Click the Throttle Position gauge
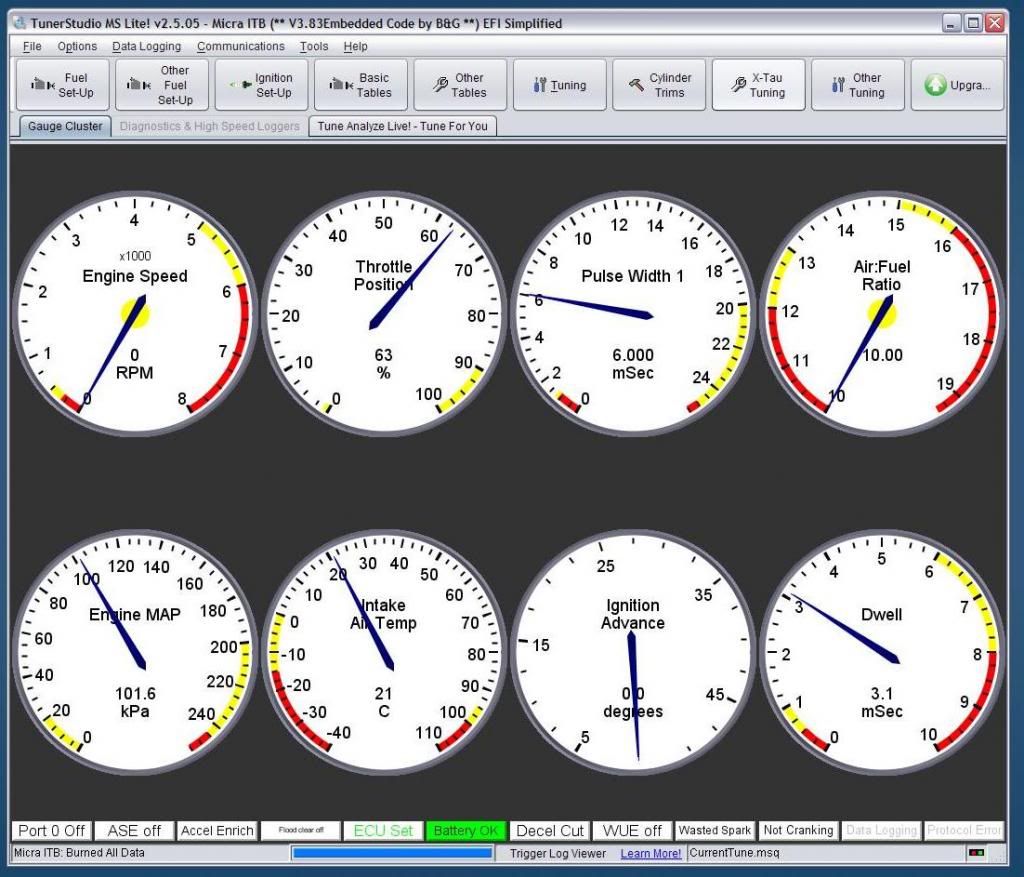1024x877 pixels. (x=383, y=313)
